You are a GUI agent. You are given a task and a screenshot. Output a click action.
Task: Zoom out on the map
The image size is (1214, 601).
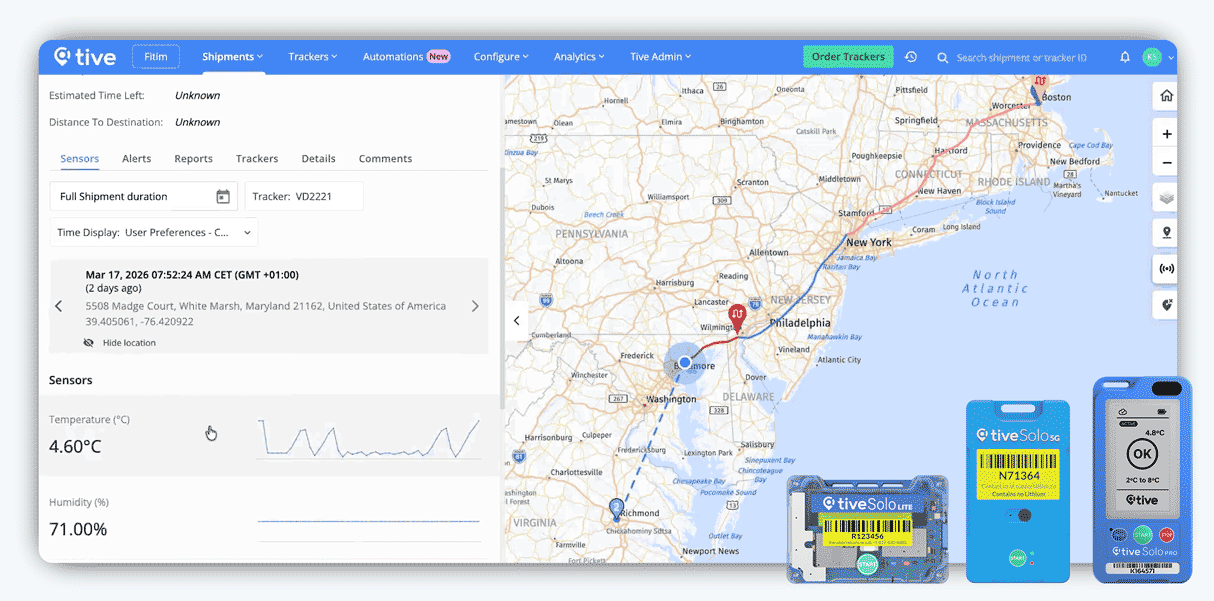coord(1166,162)
